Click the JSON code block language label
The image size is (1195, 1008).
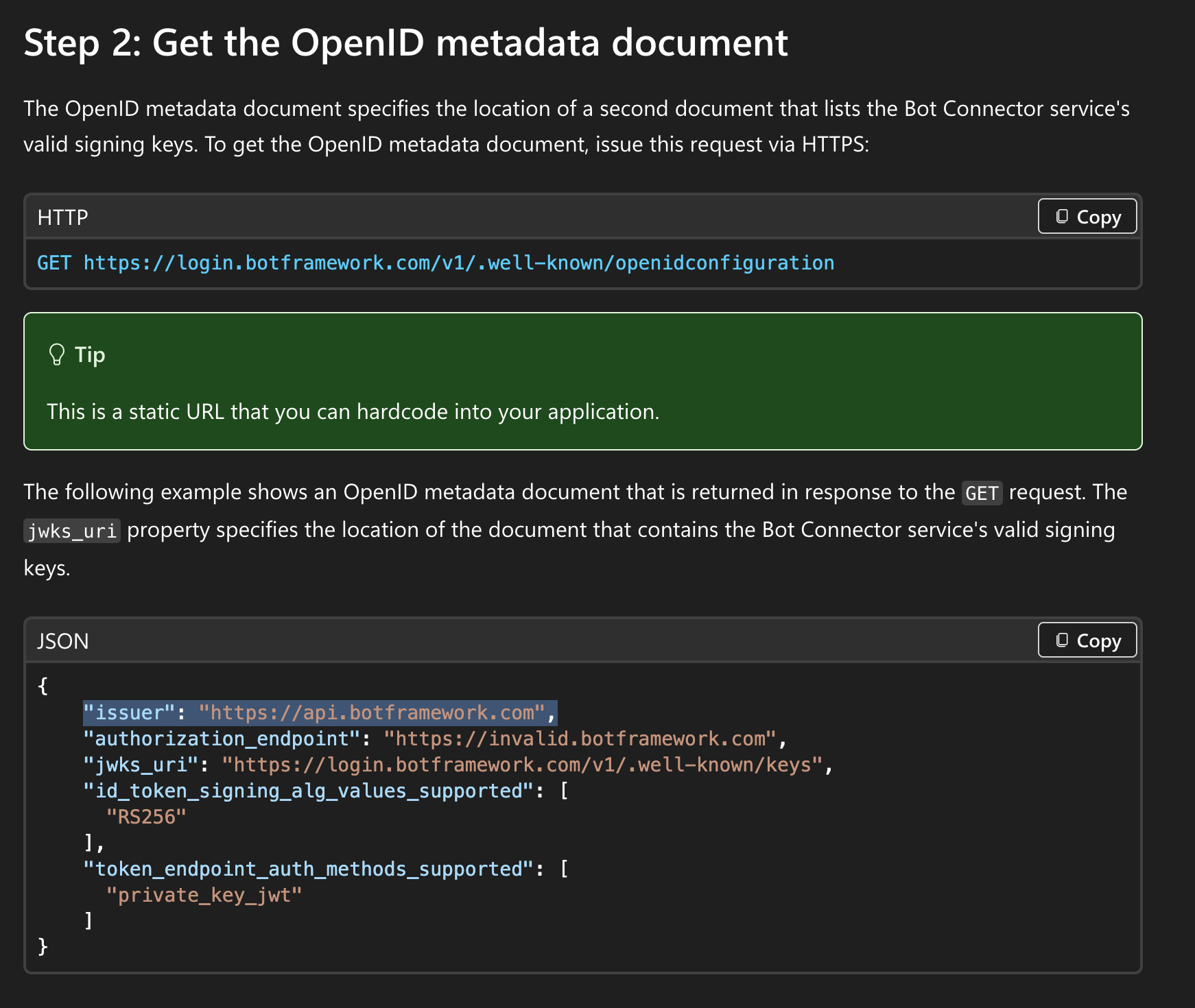point(62,641)
